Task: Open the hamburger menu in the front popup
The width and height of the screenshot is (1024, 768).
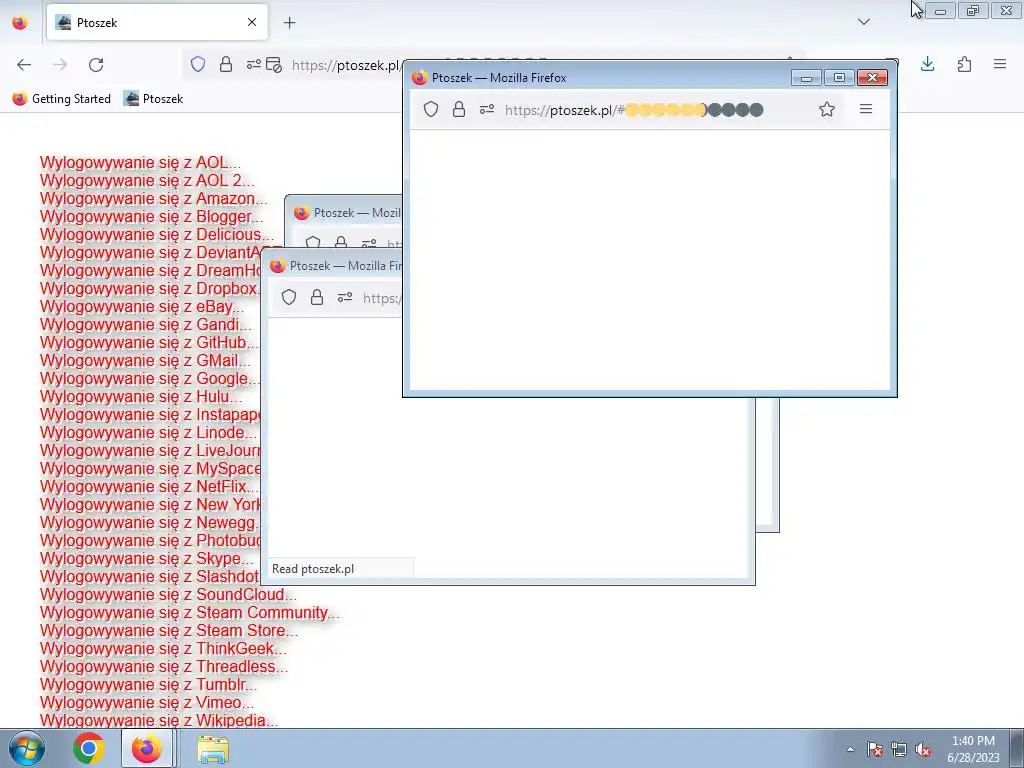Action: pyautogui.click(x=866, y=109)
